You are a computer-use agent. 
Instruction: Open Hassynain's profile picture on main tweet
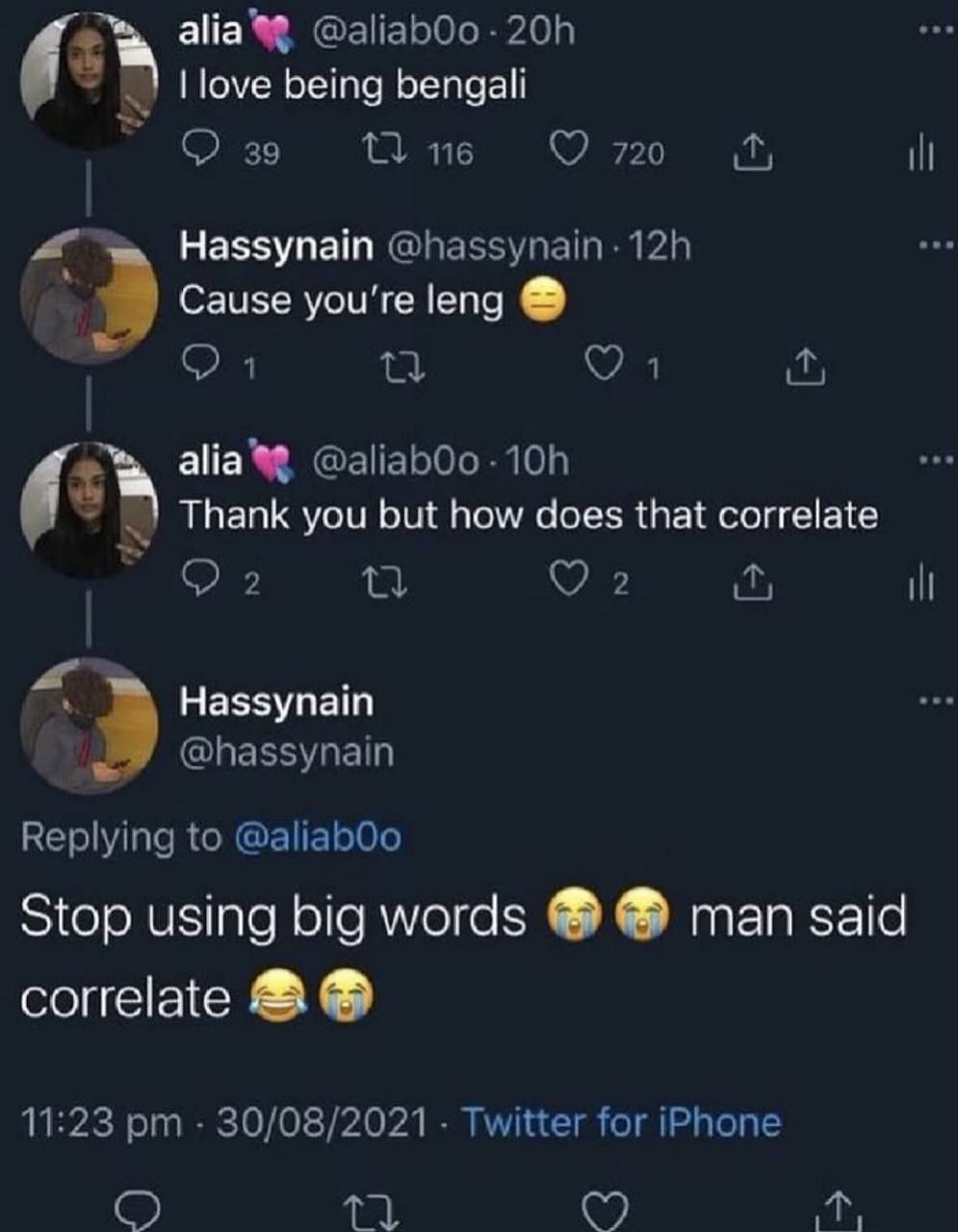pos(90,725)
